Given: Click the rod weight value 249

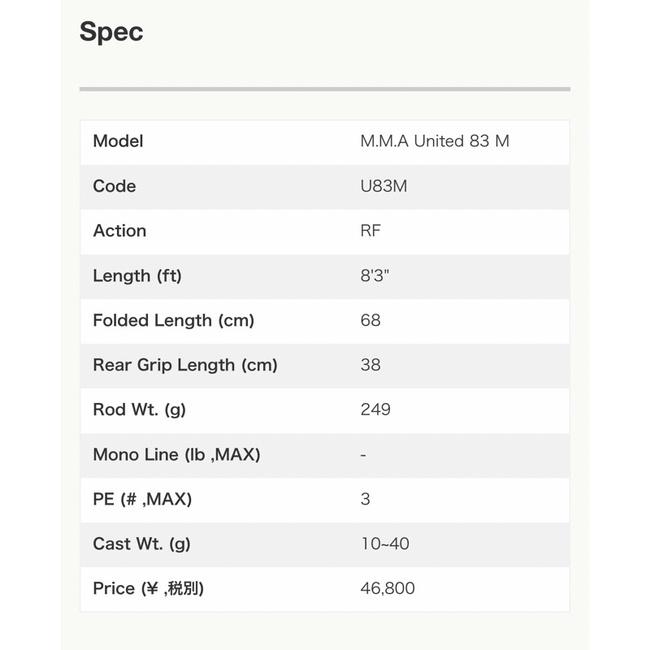Looking at the screenshot, I should [x=375, y=410].
